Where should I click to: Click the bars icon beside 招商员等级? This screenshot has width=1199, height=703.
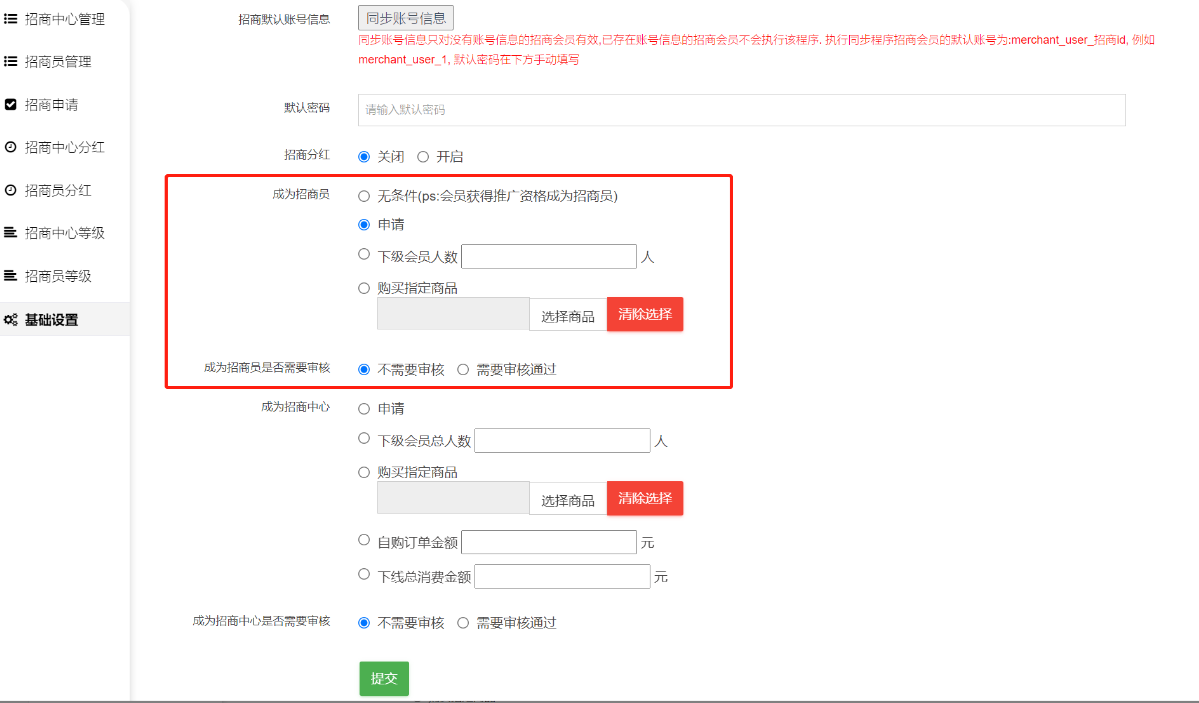tap(11, 276)
